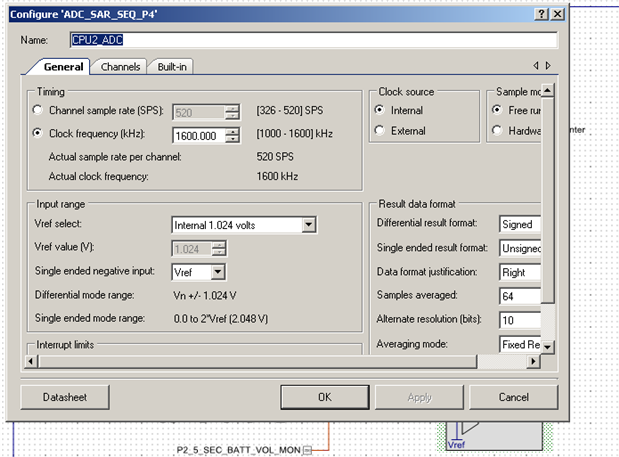Switch to the Channels tab
The image size is (619, 457).
[121, 67]
